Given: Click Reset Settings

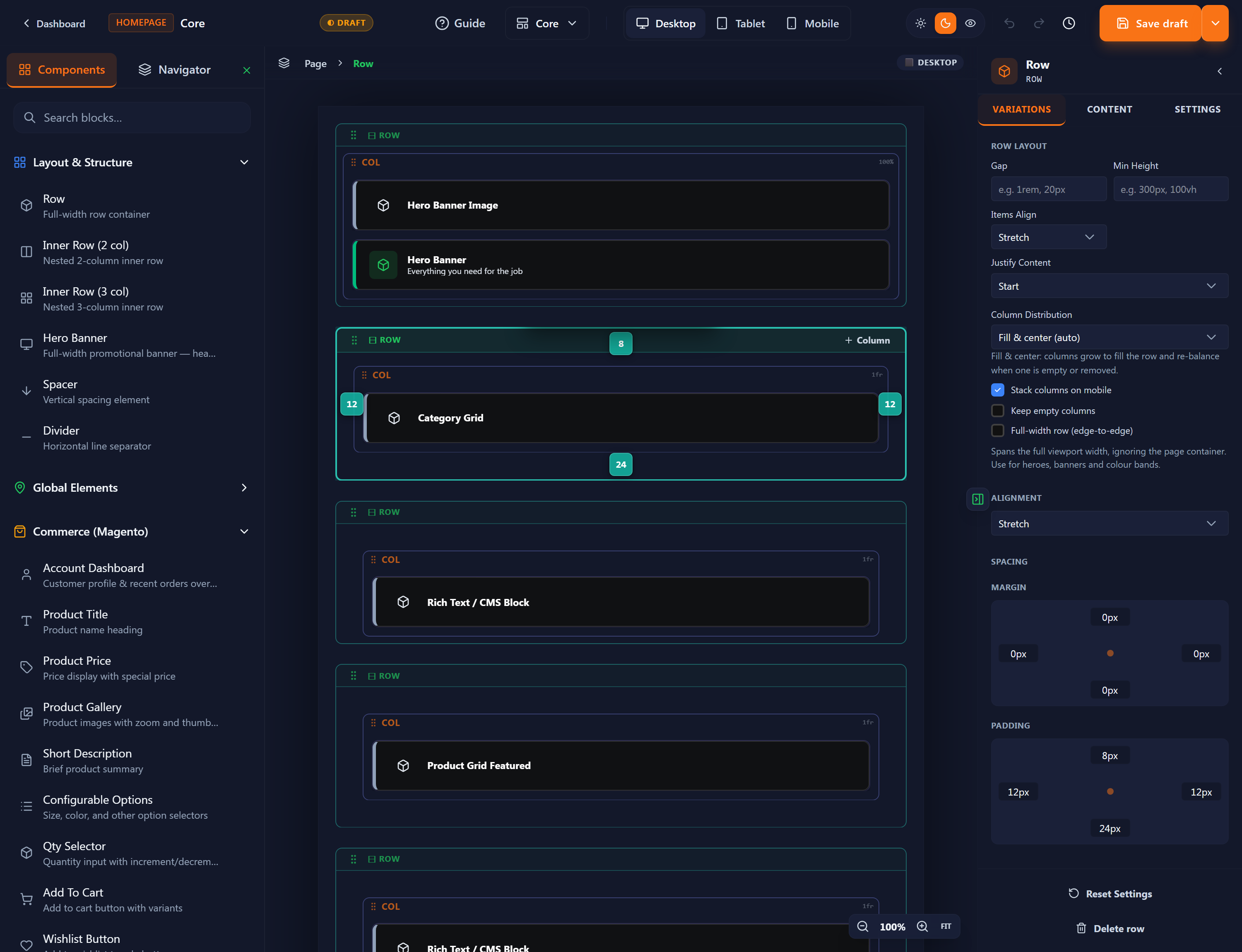Looking at the screenshot, I should point(1110,894).
